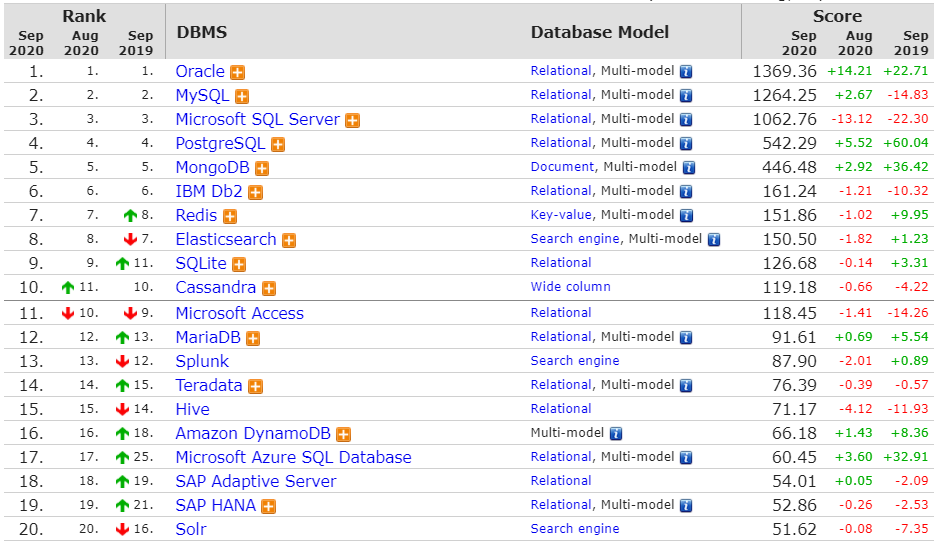Go to the Hive DBMS page
942x542 pixels.
[x=193, y=410]
